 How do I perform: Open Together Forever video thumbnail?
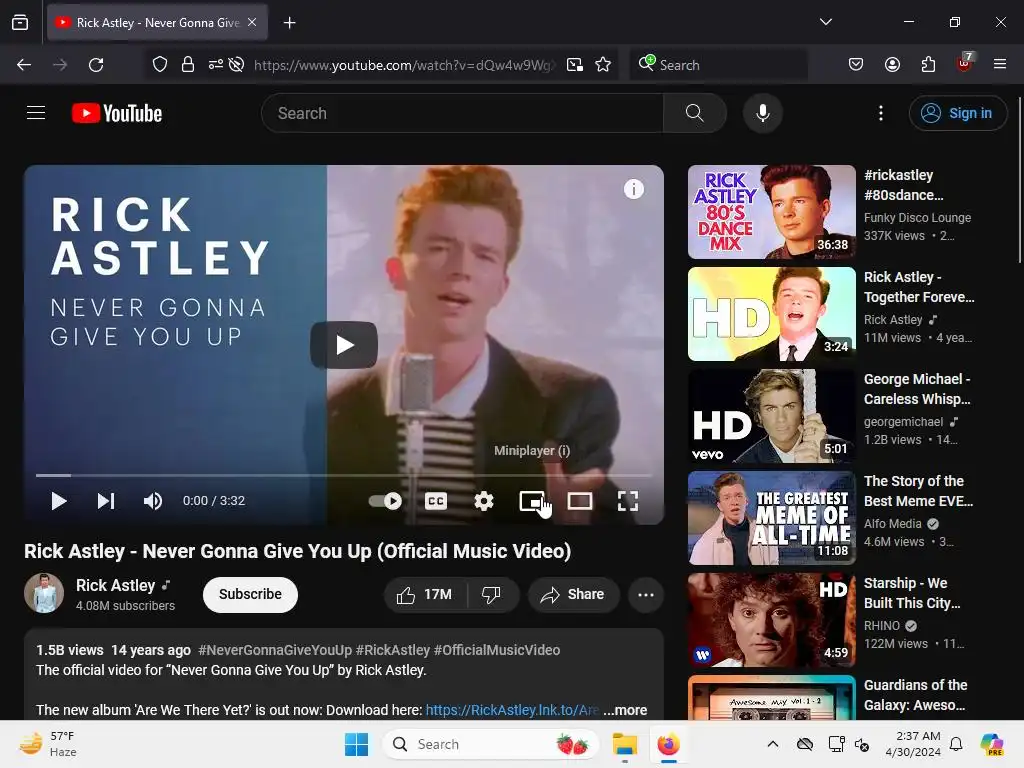tap(771, 314)
